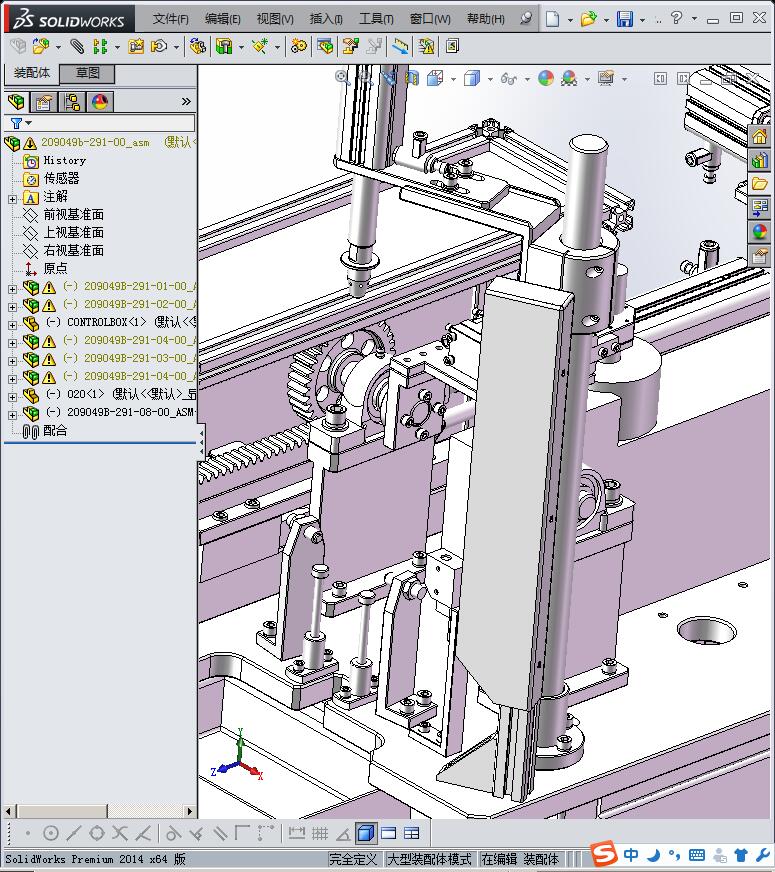The width and height of the screenshot is (775, 872).
Task: Click the Save floppy disk icon
Action: 625,19
